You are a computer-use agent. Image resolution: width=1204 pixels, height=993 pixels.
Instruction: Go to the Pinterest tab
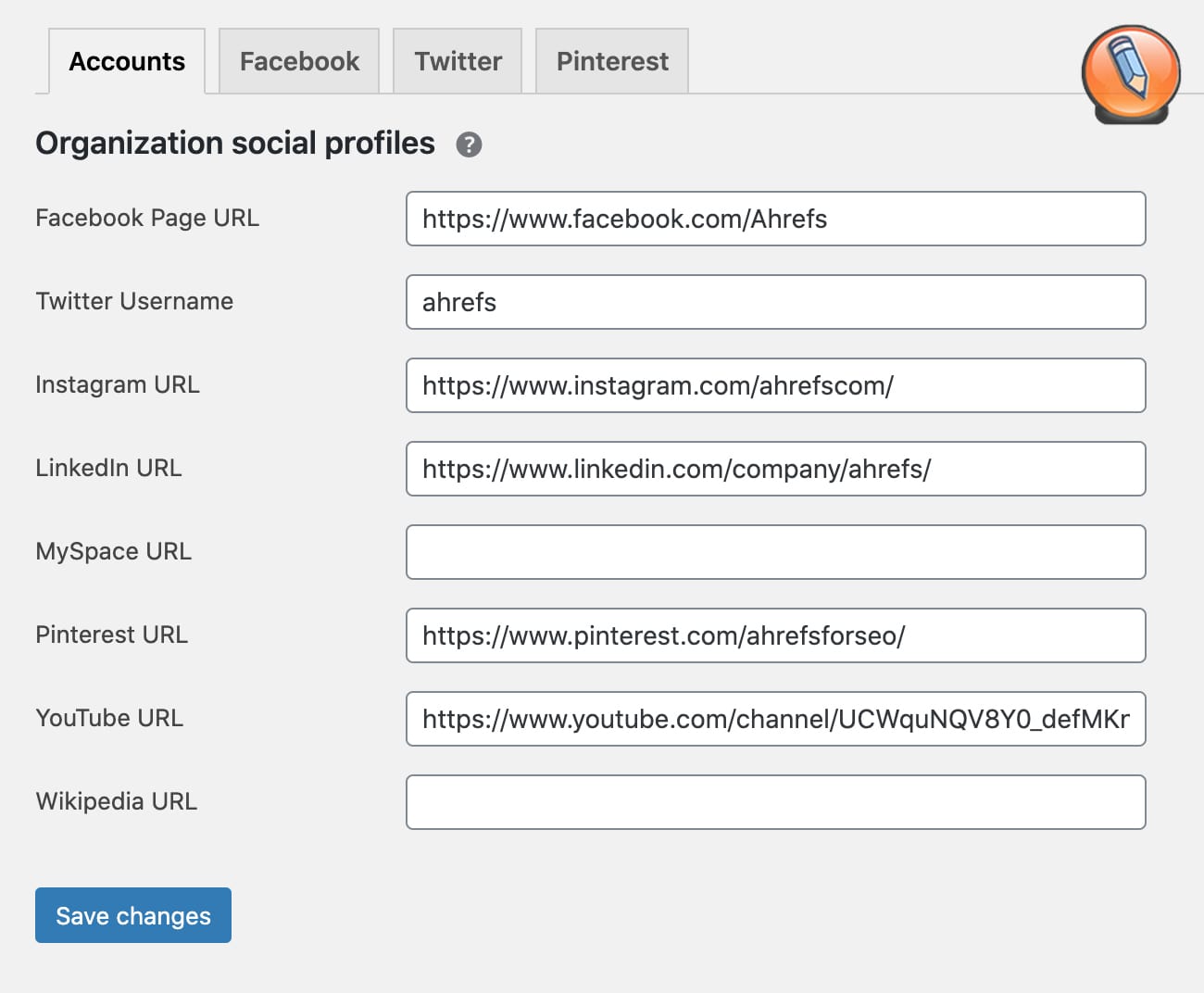click(612, 61)
